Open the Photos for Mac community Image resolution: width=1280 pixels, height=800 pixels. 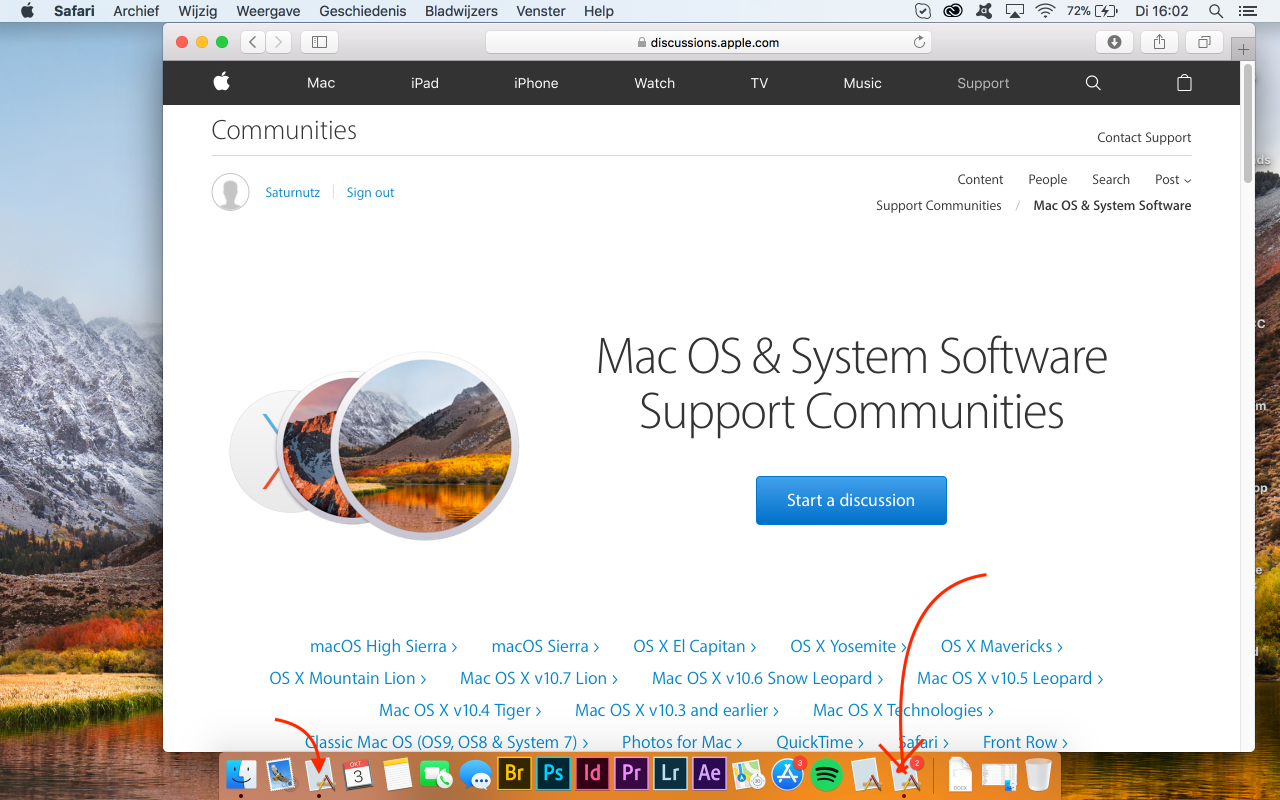click(682, 742)
